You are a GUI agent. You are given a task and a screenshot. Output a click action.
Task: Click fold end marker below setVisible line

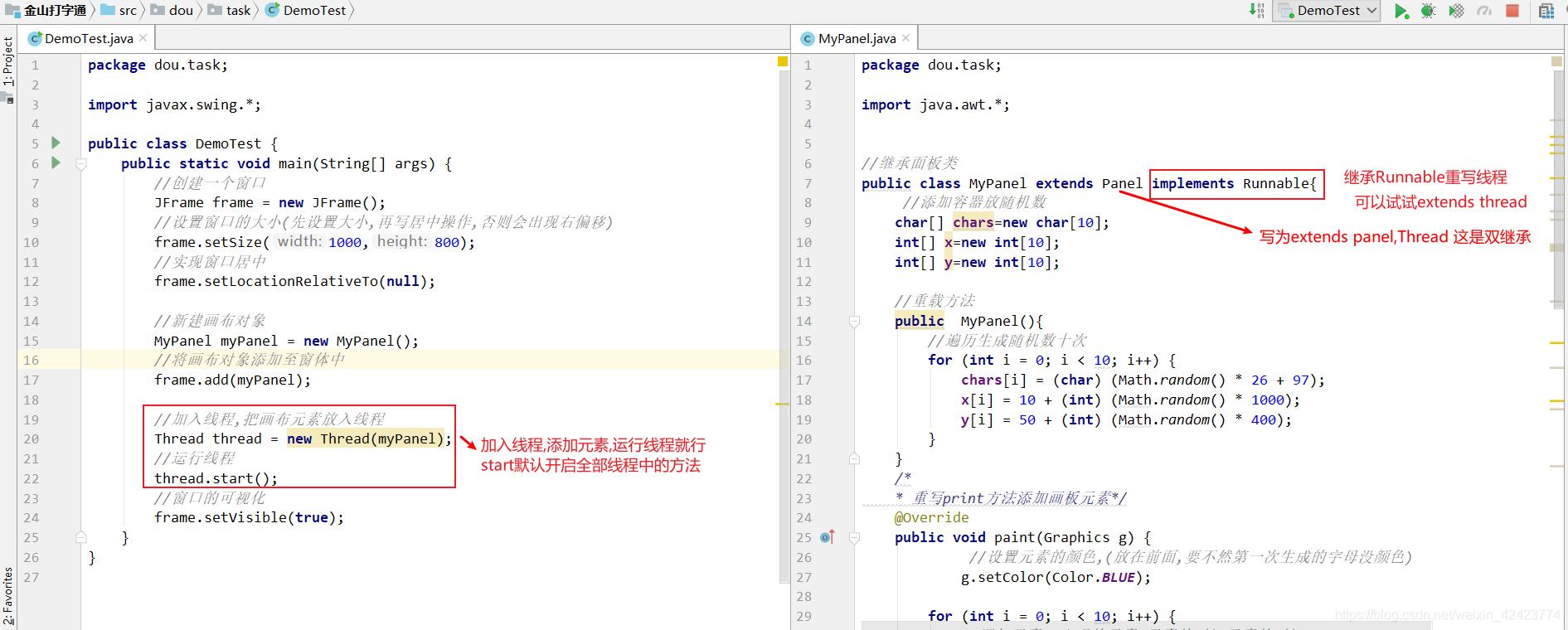tap(81, 537)
